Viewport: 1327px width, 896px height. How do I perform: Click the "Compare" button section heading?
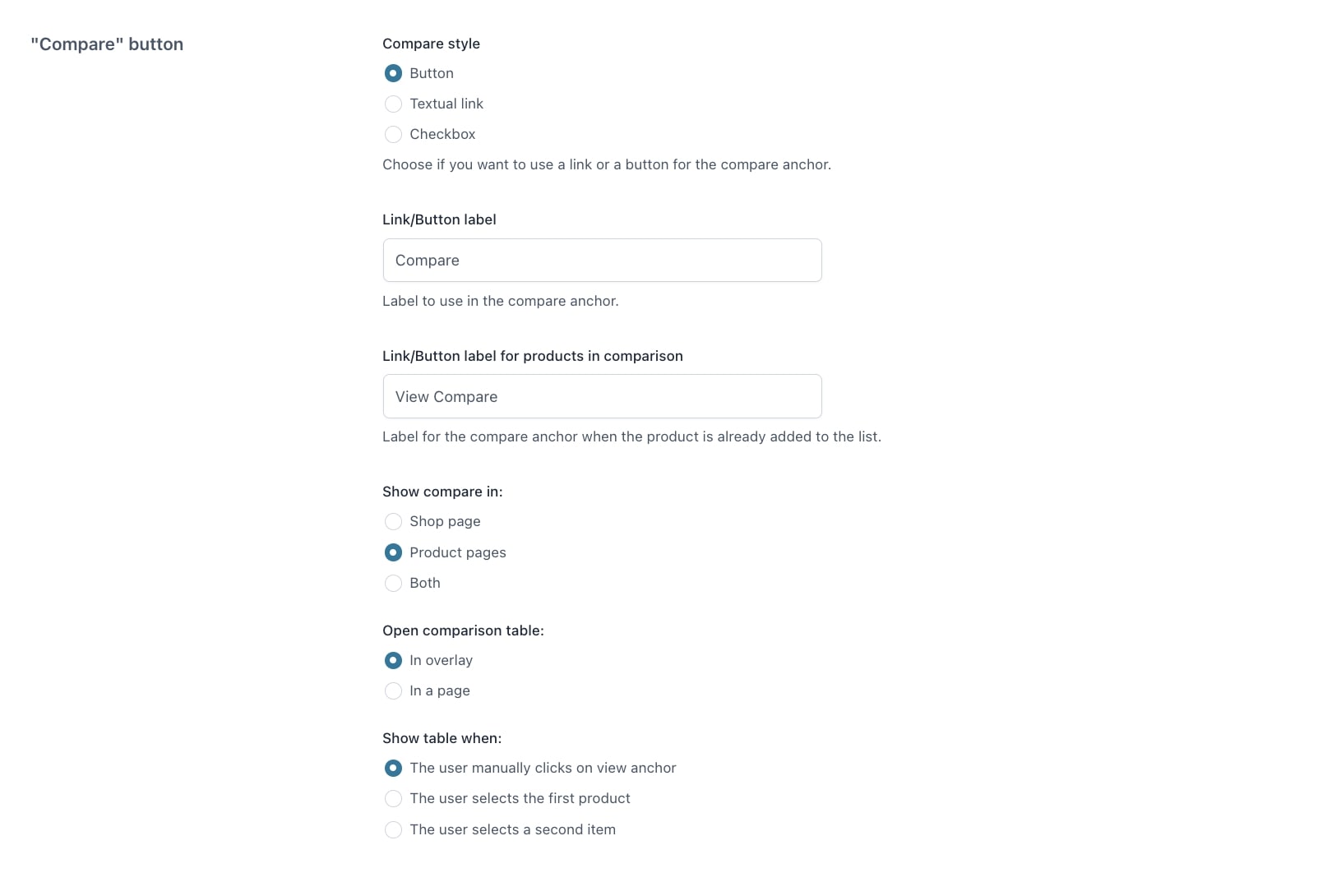point(107,44)
